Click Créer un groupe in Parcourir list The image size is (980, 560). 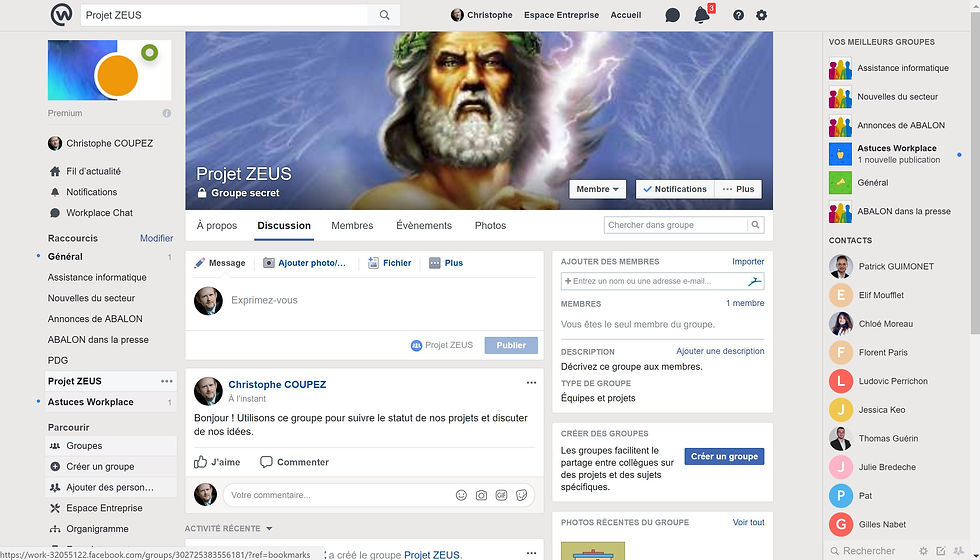pyautogui.click(x=100, y=466)
